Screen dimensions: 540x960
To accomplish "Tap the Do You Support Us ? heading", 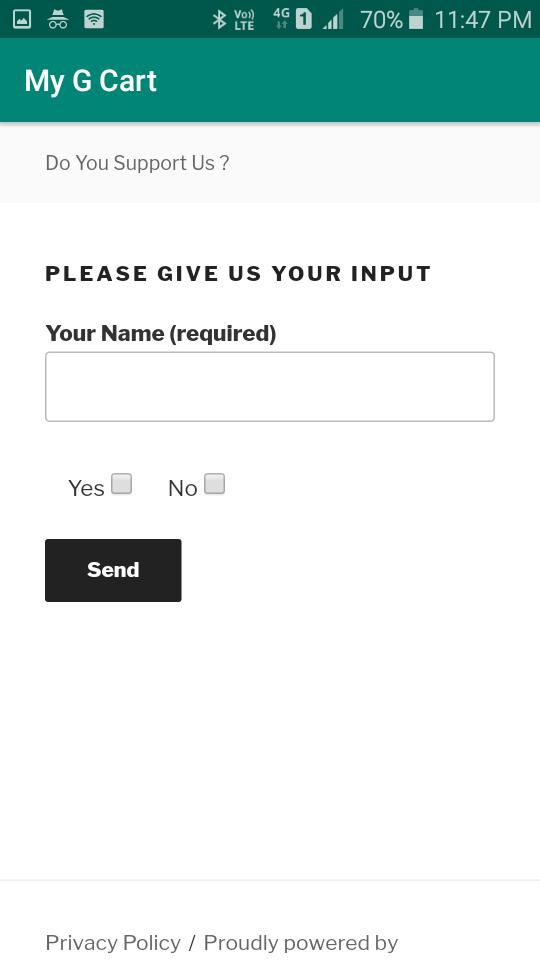I will [x=137, y=163].
